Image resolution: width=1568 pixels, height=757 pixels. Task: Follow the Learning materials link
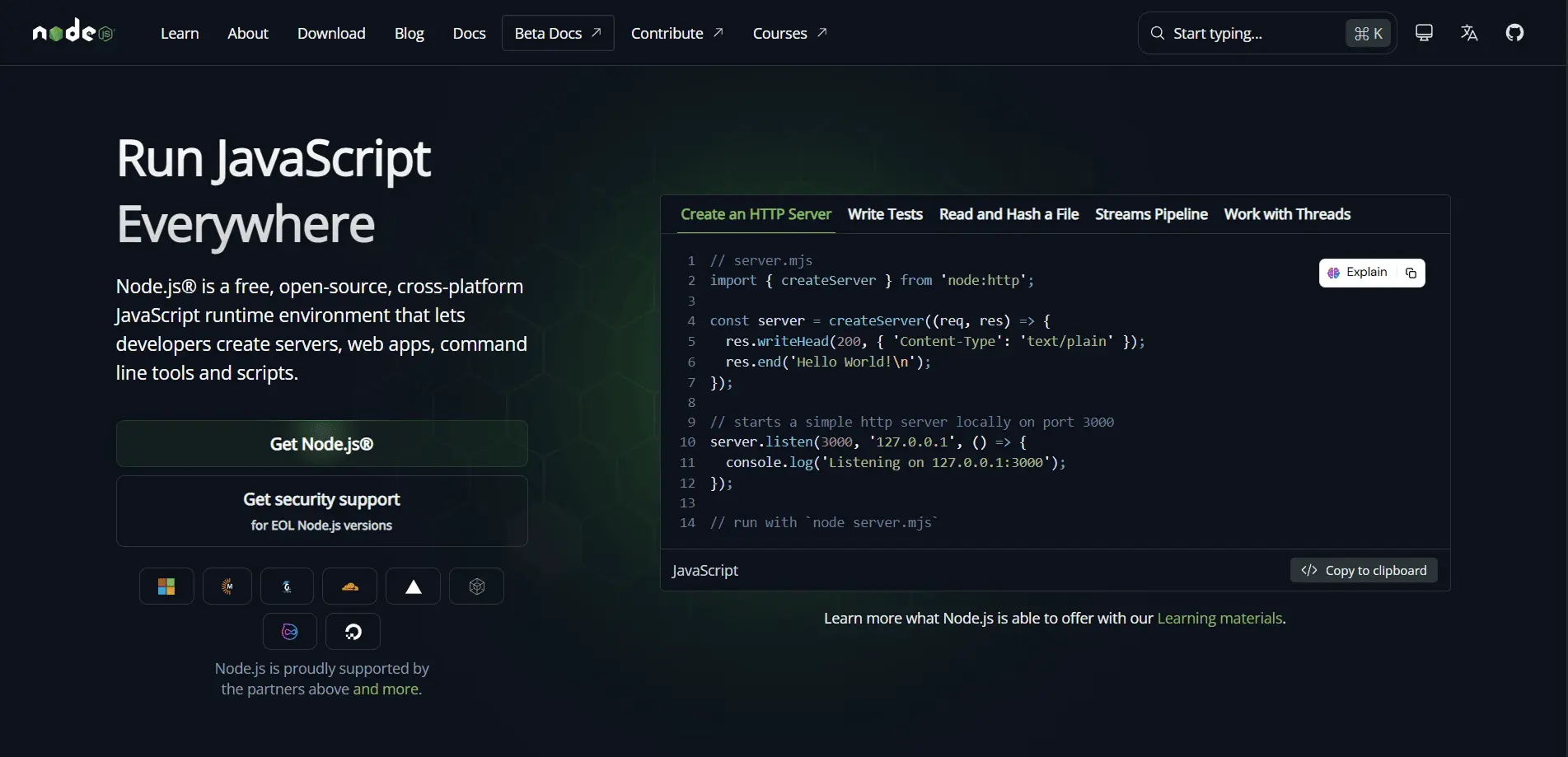click(x=1219, y=619)
